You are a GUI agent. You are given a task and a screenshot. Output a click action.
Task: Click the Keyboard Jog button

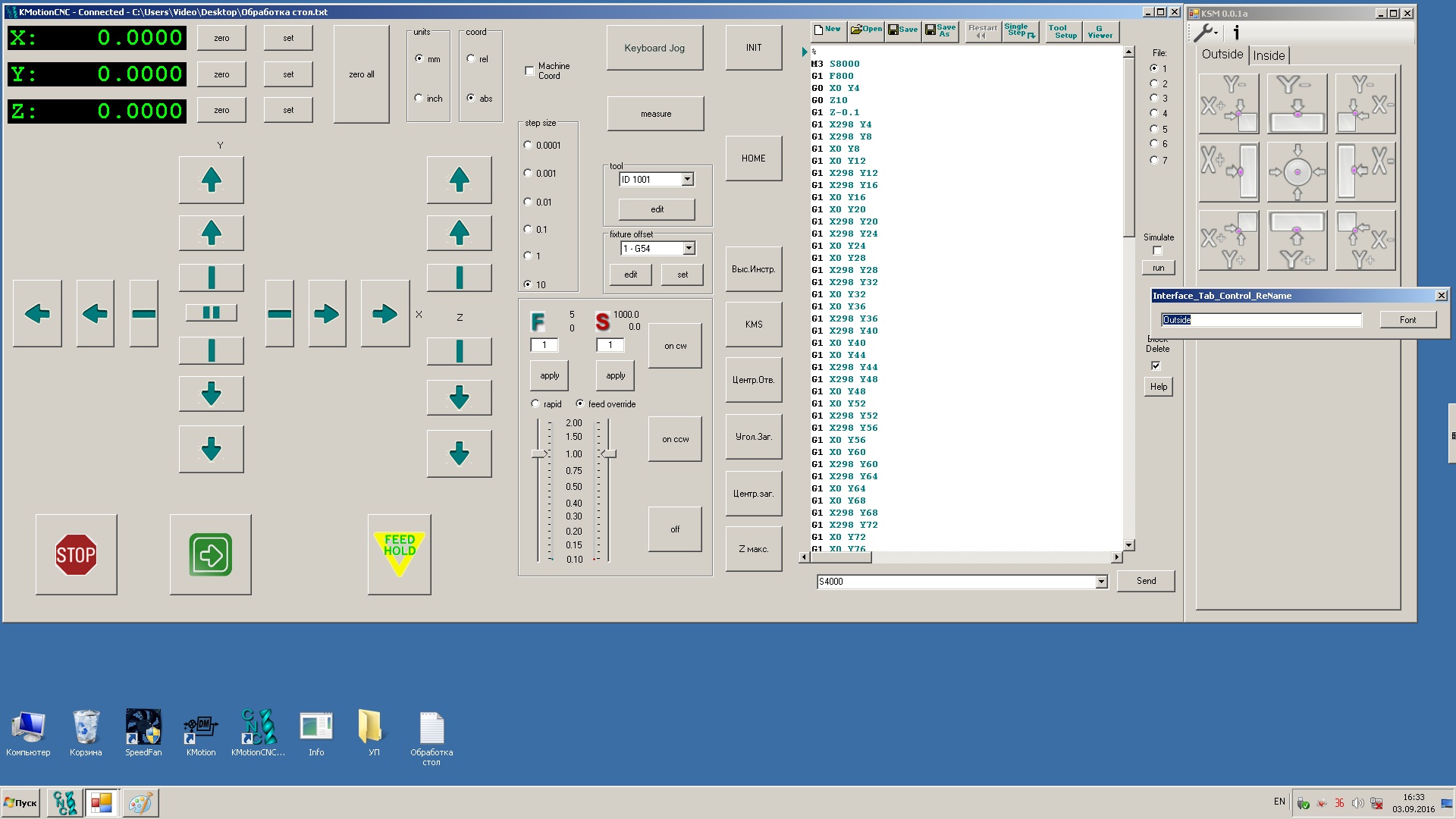(654, 48)
